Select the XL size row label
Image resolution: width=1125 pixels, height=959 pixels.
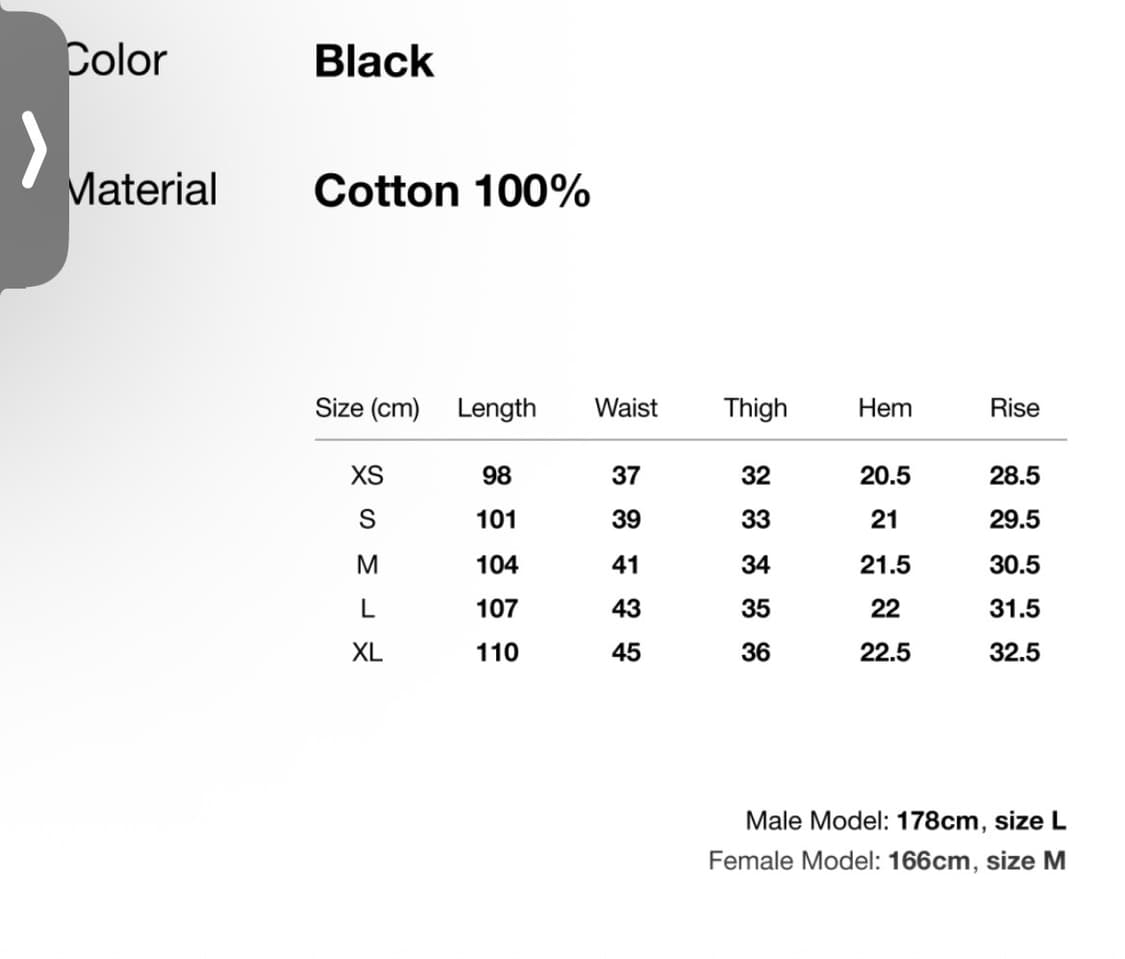[x=367, y=652]
